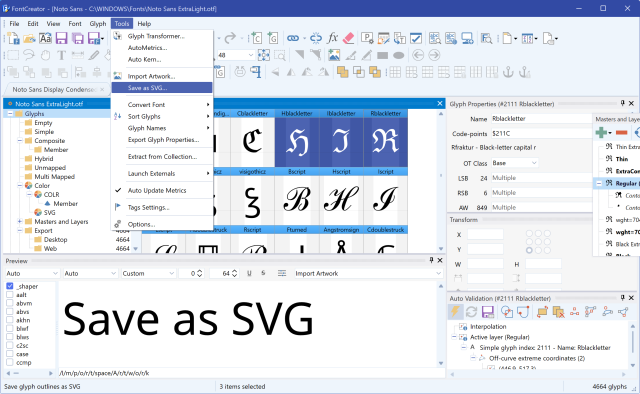Collapse the Glyphs tree node
Screen dimensions: 640x394
pyautogui.click(x=10, y=114)
